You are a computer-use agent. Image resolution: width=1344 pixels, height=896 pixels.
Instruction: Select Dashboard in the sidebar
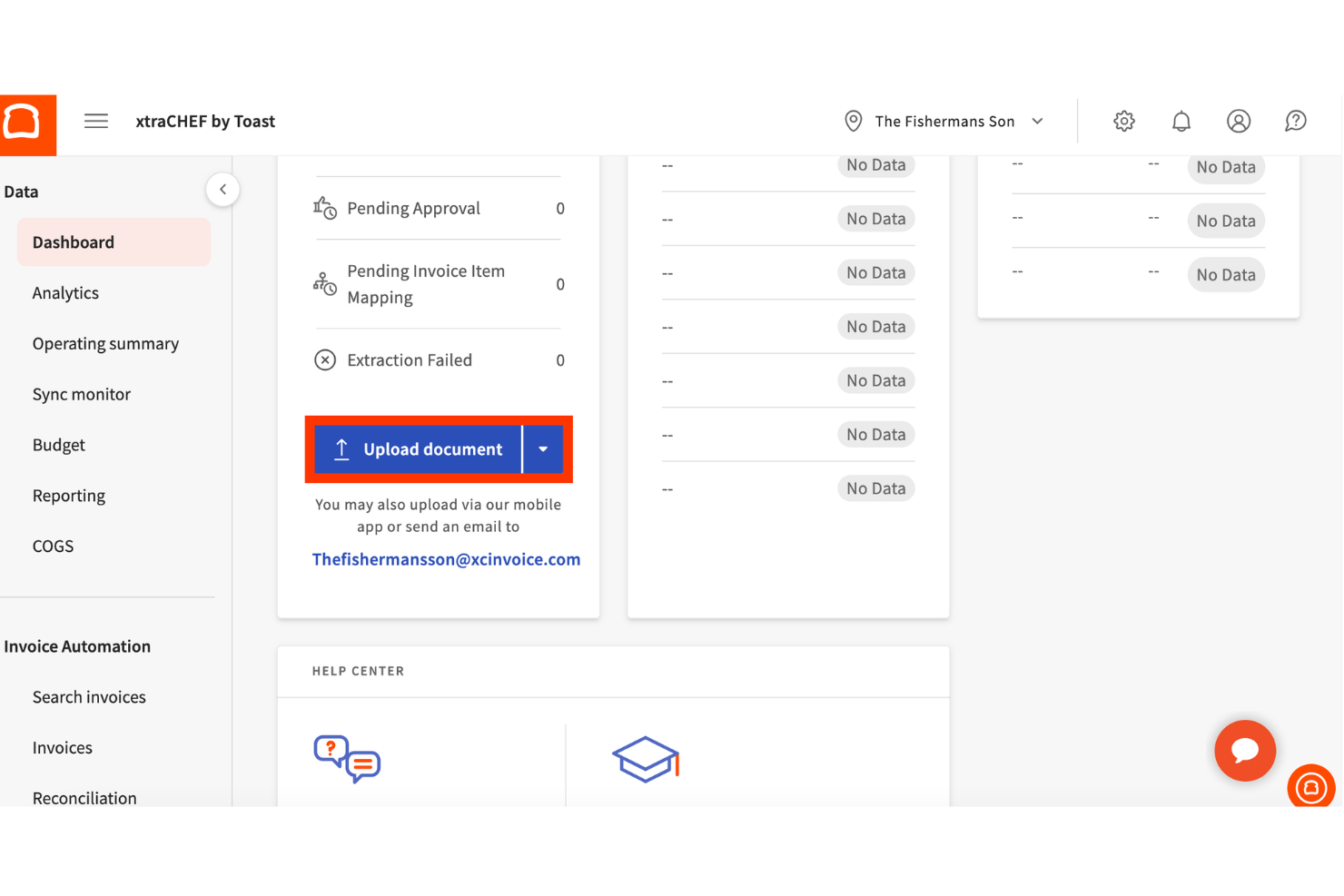(114, 242)
